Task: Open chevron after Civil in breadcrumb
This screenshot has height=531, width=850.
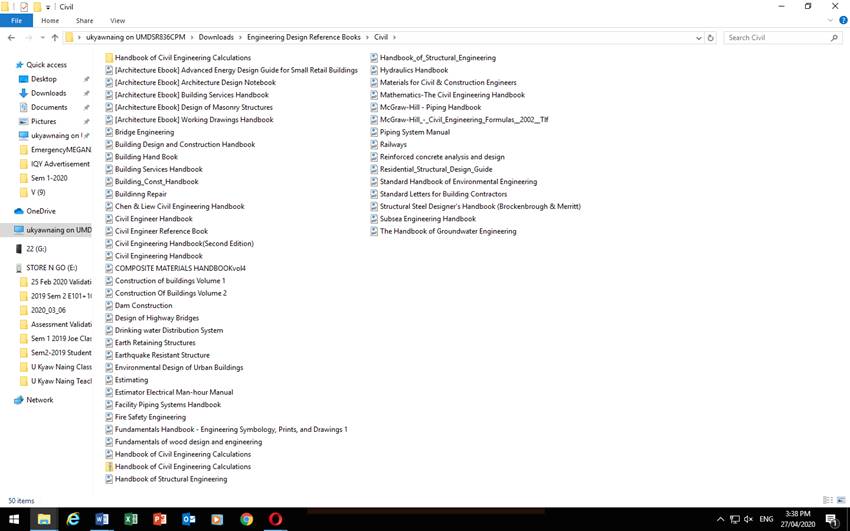Action: pyautogui.click(x=394, y=37)
